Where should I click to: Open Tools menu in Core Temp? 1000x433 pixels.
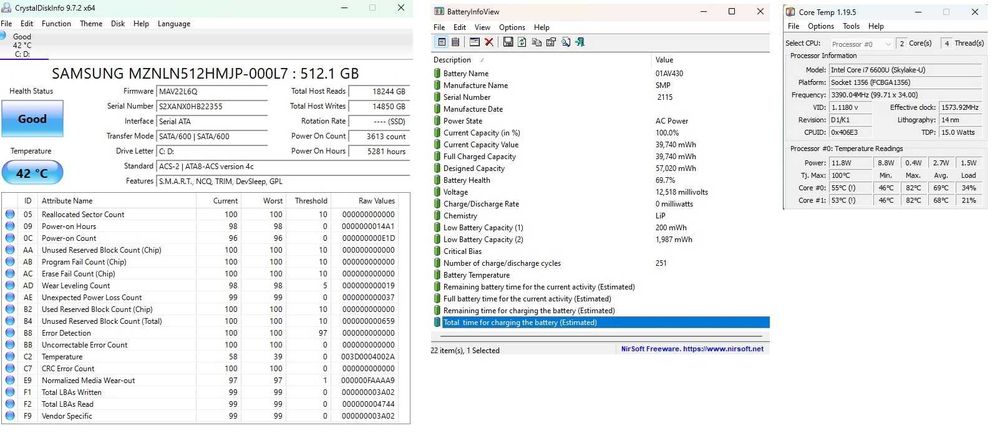[851, 26]
